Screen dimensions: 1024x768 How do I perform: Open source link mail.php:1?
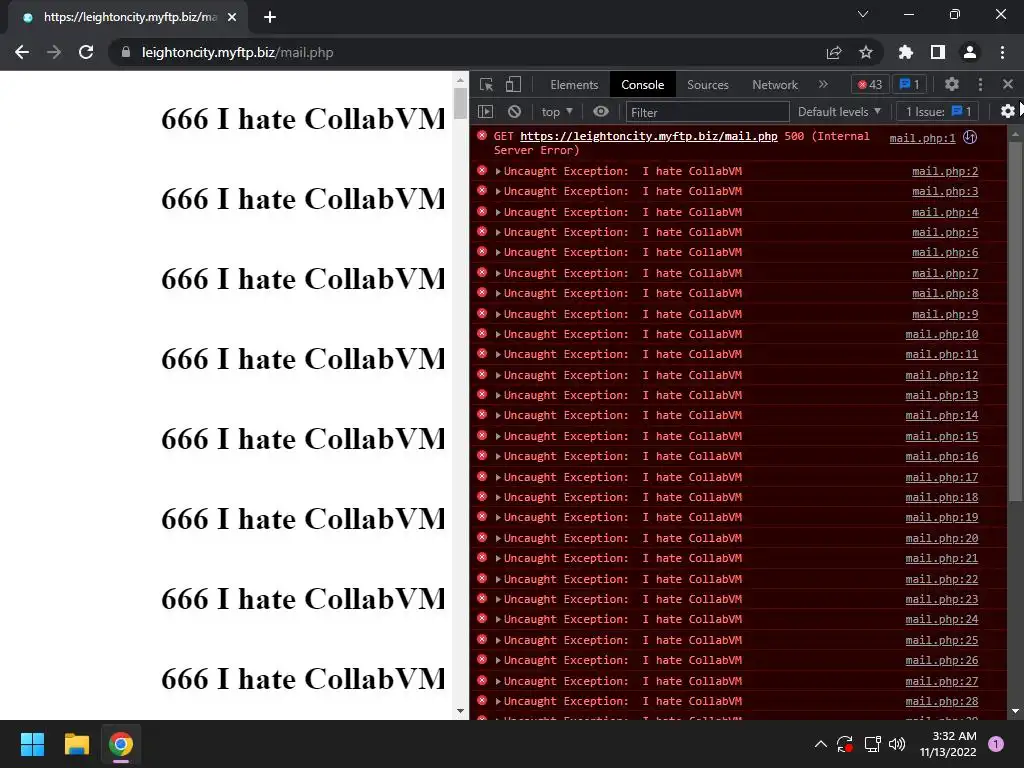coord(922,138)
